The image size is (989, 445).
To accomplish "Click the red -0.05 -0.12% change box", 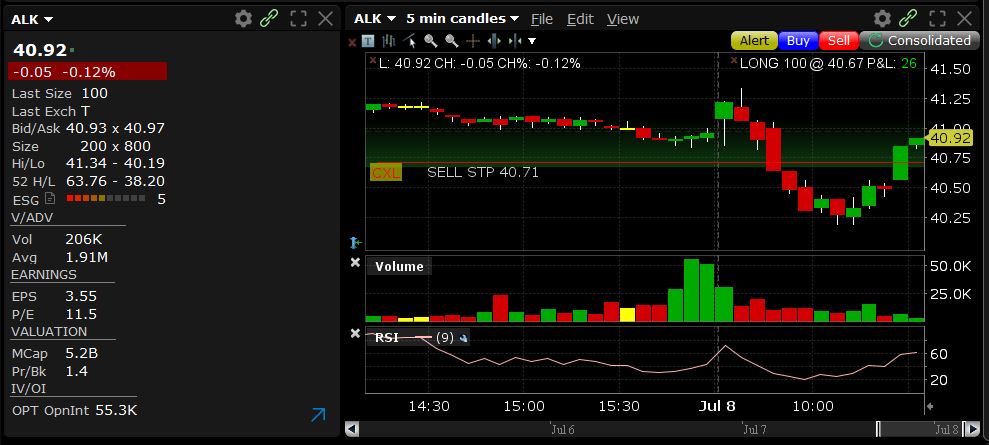I will pos(88,71).
